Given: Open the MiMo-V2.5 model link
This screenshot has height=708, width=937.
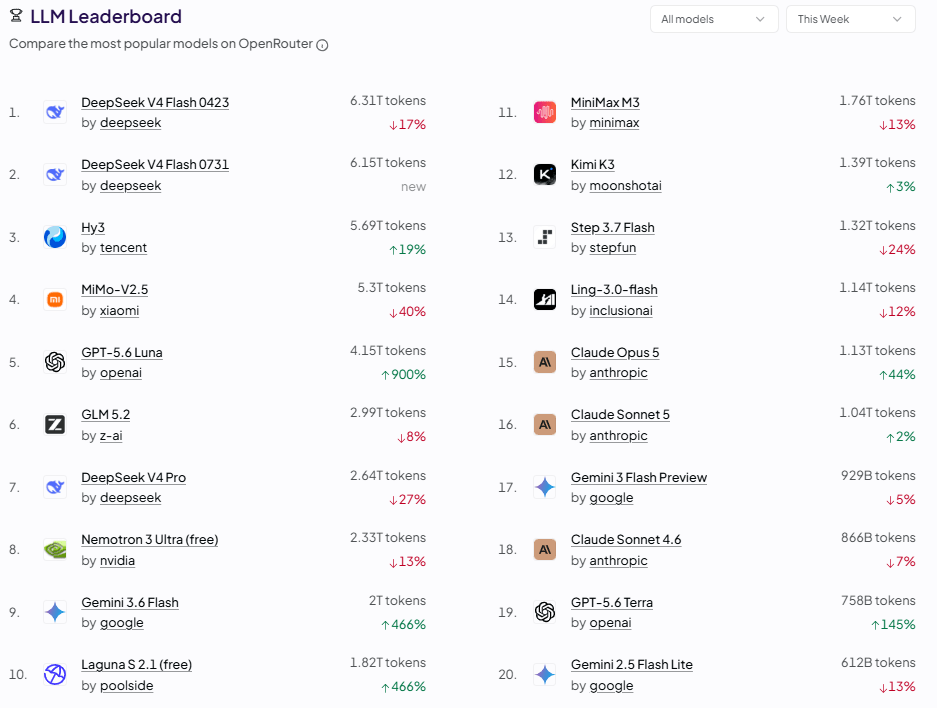Looking at the screenshot, I should (x=114, y=289).
